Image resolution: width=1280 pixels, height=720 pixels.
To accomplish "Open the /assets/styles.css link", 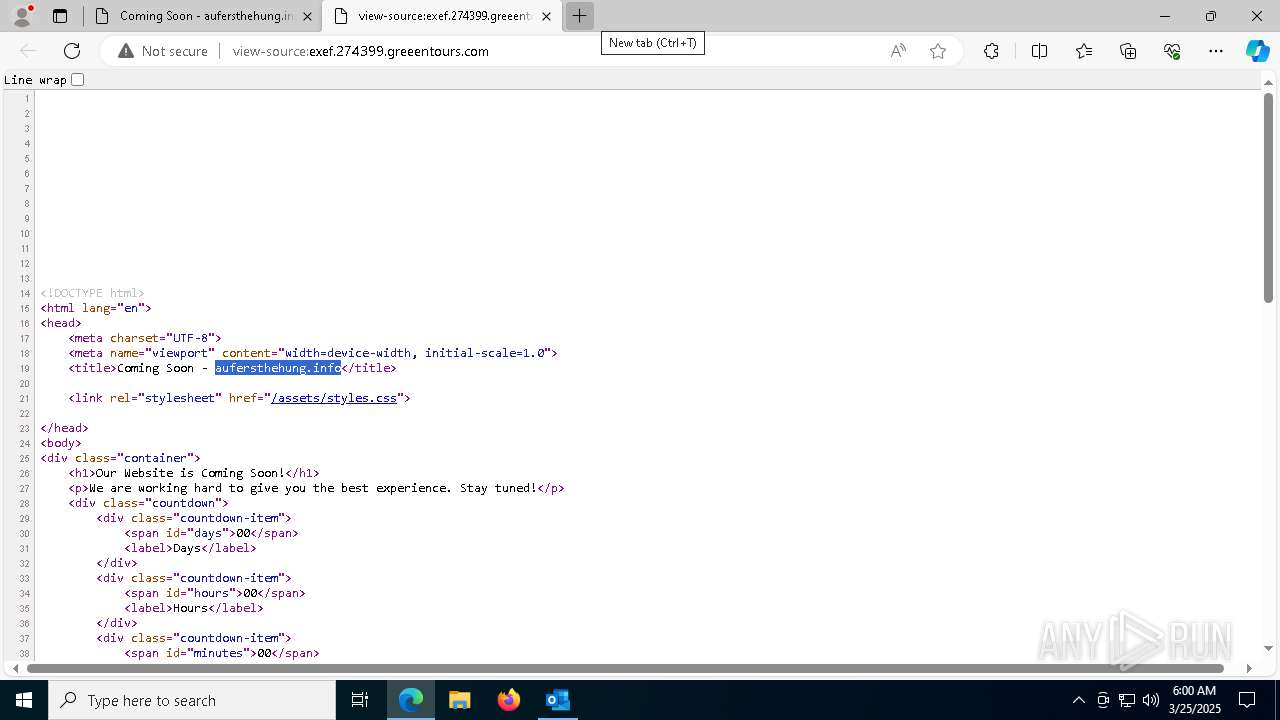I will [334, 398].
